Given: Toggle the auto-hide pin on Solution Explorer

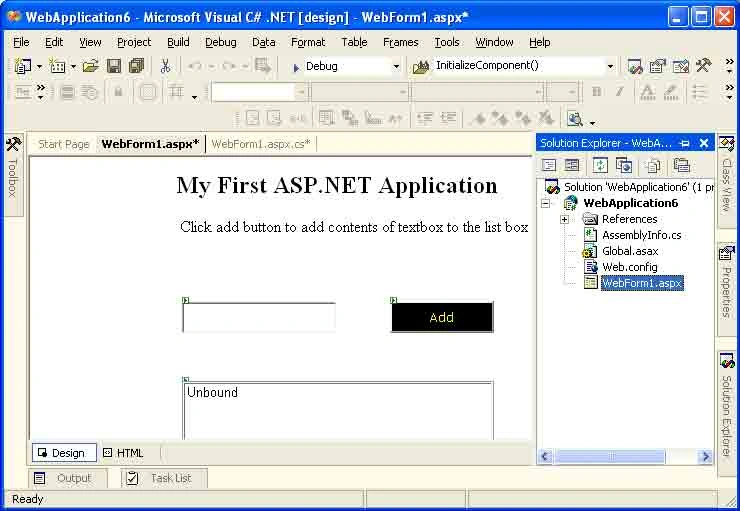Looking at the screenshot, I should [684, 143].
